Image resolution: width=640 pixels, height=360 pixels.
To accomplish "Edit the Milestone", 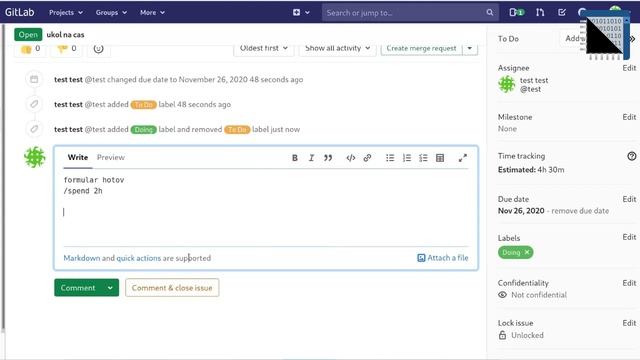I will coord(629,117).
